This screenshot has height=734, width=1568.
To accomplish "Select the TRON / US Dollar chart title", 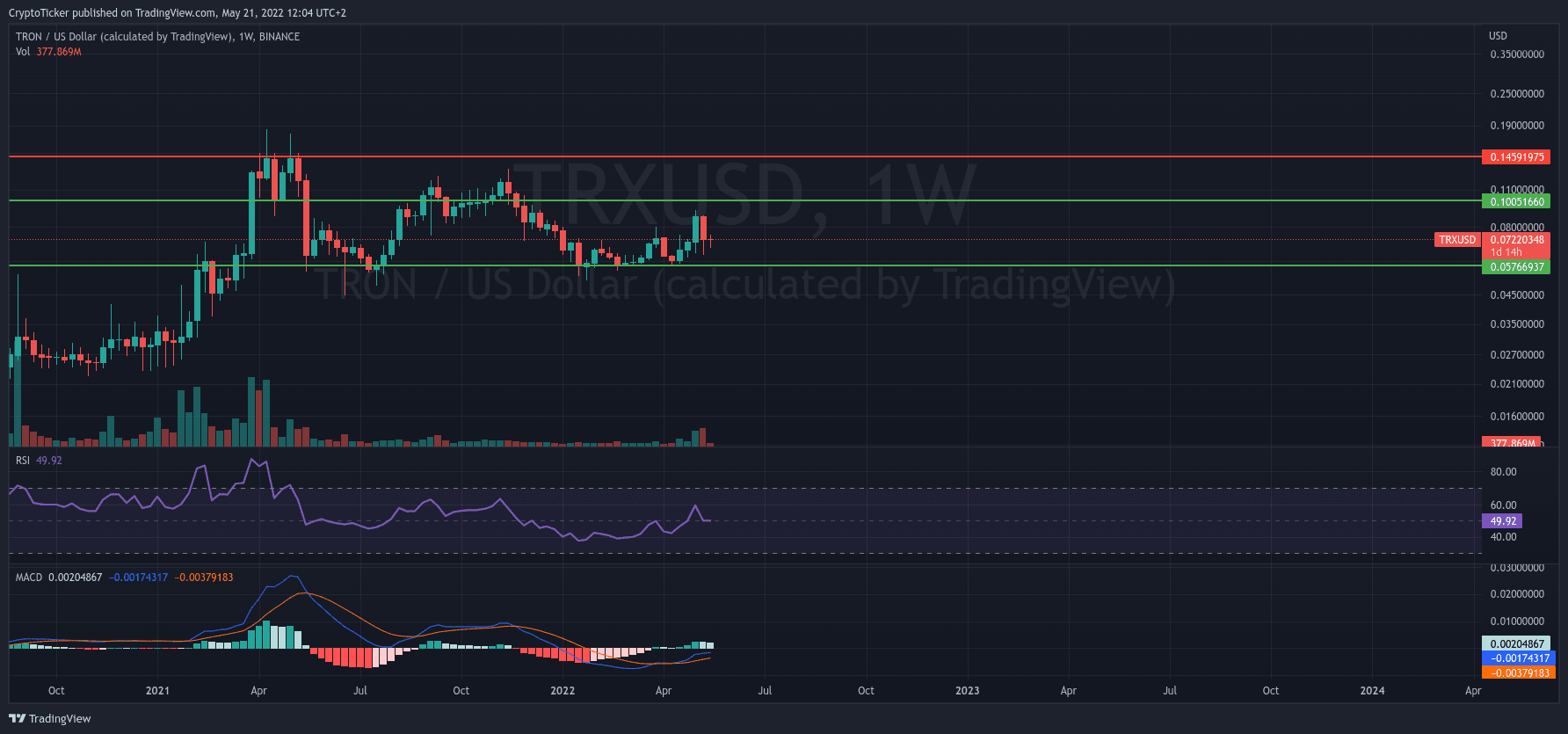I will (x=157, y=37).
